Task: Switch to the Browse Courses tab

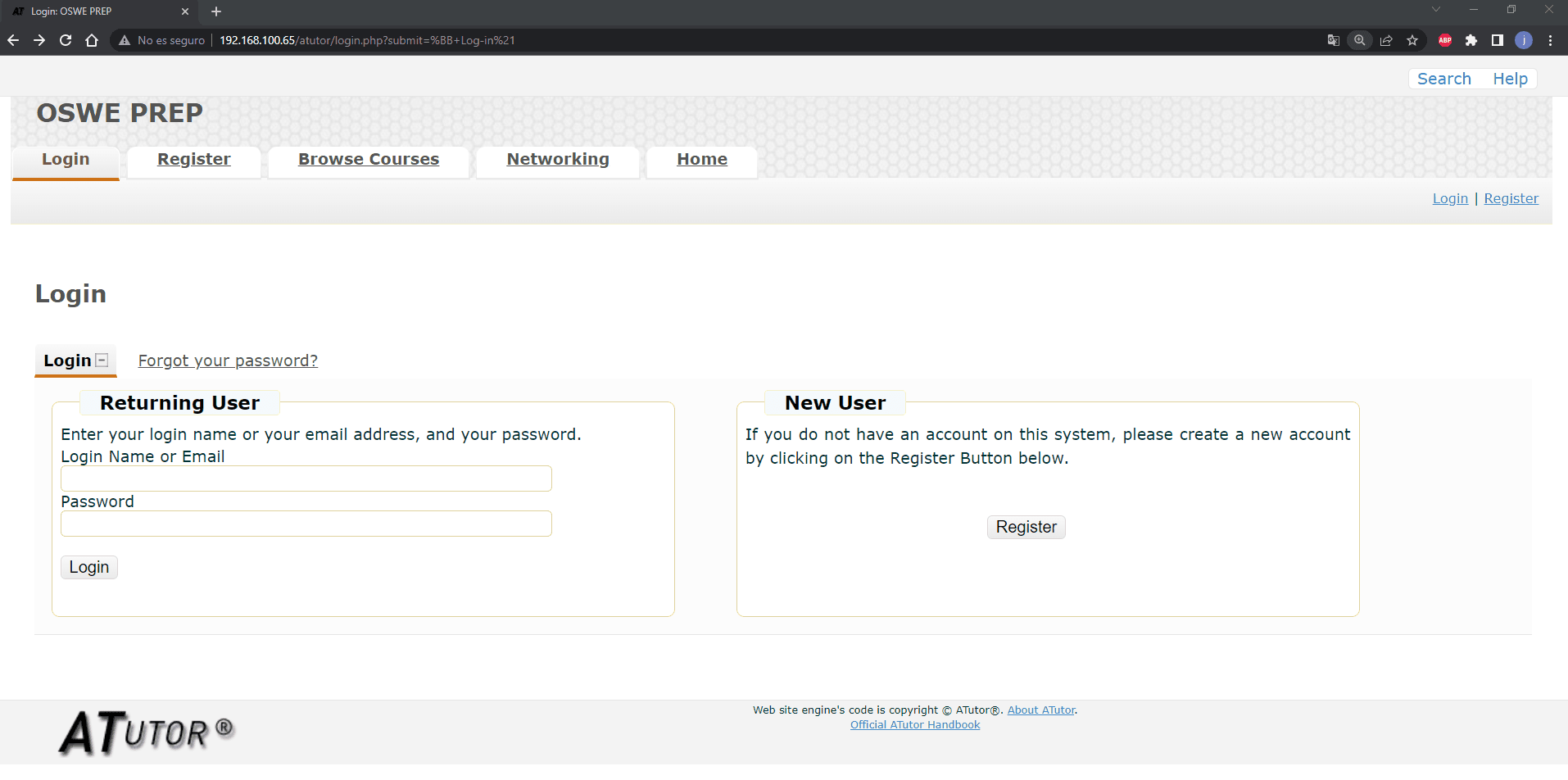Action: 369,159
